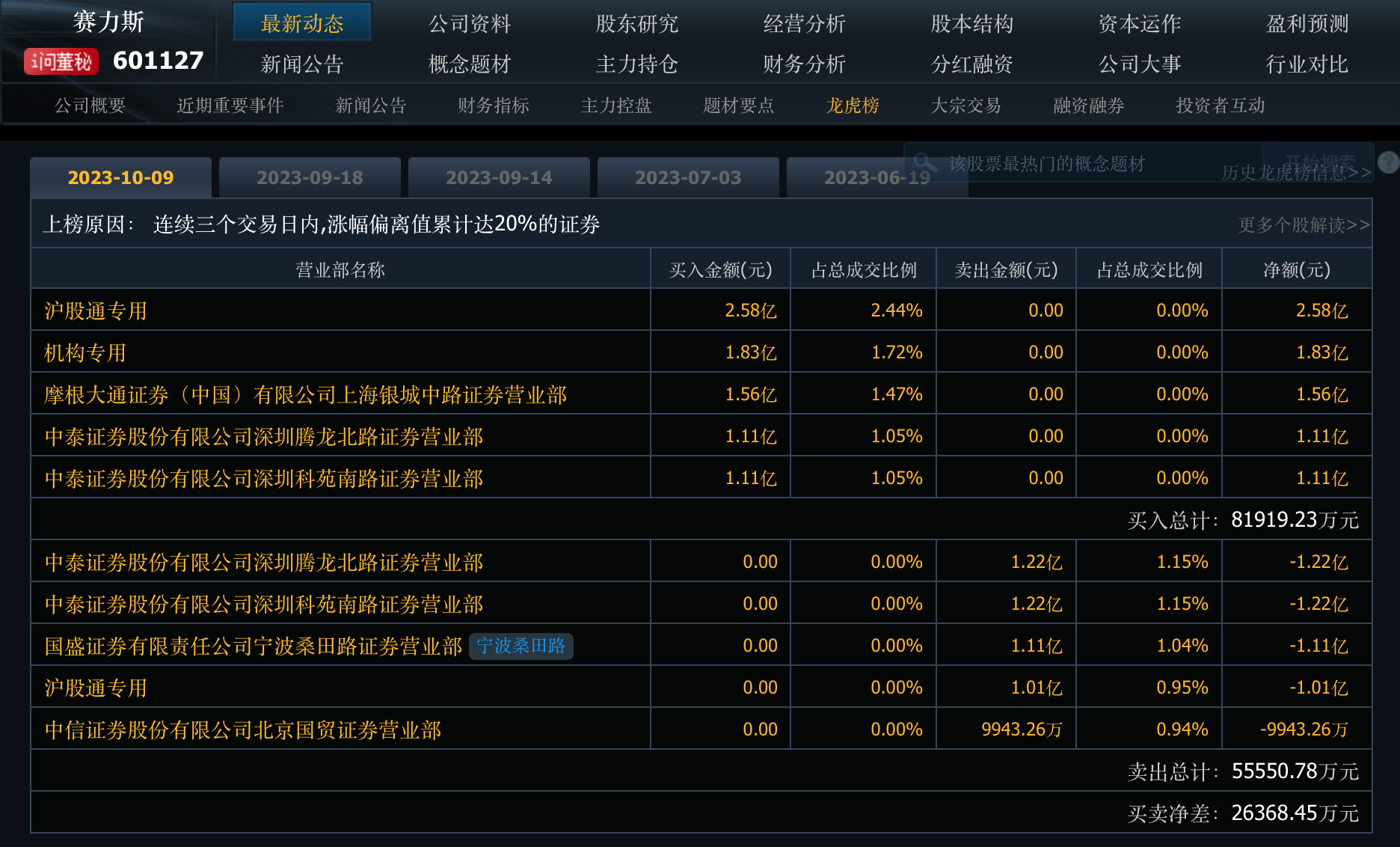Select the 经营分析 menu item
Image resolution: width=1400 pixels, height=847 pixels.
tap(805, 23)
